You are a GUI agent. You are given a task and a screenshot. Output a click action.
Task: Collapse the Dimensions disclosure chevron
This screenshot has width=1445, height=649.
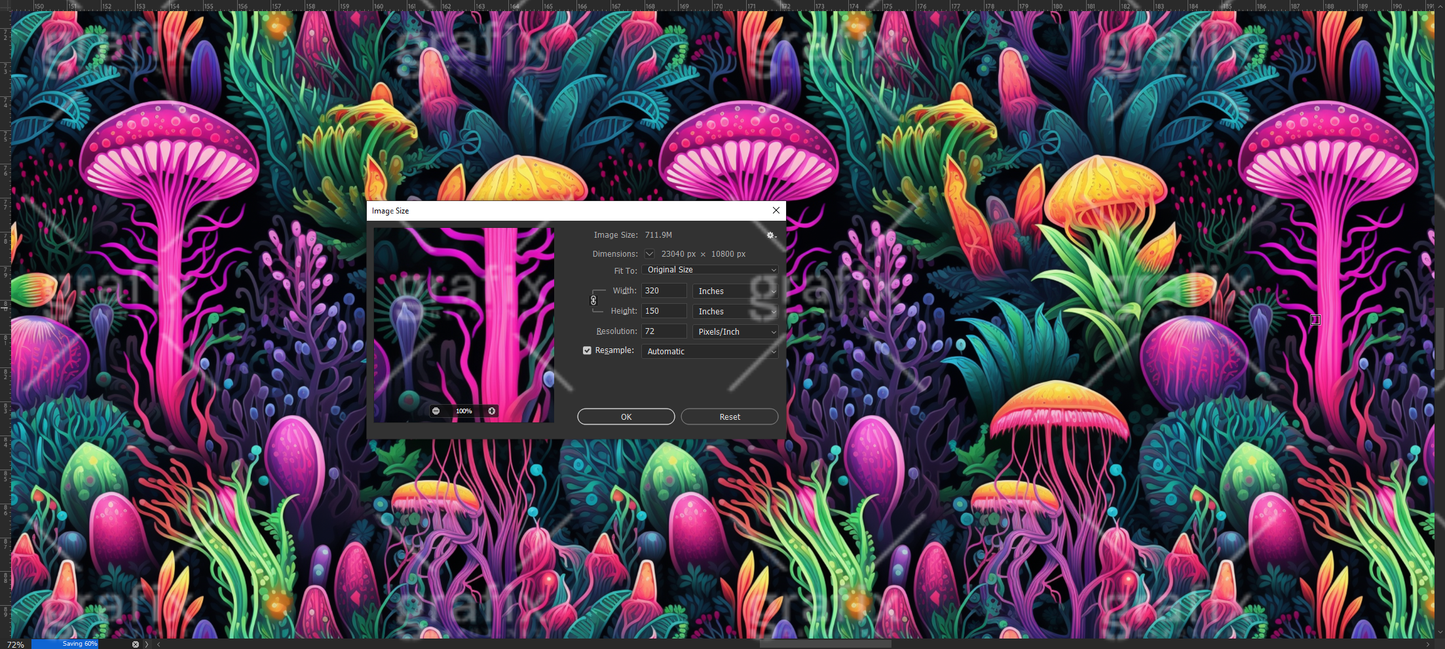650,254
